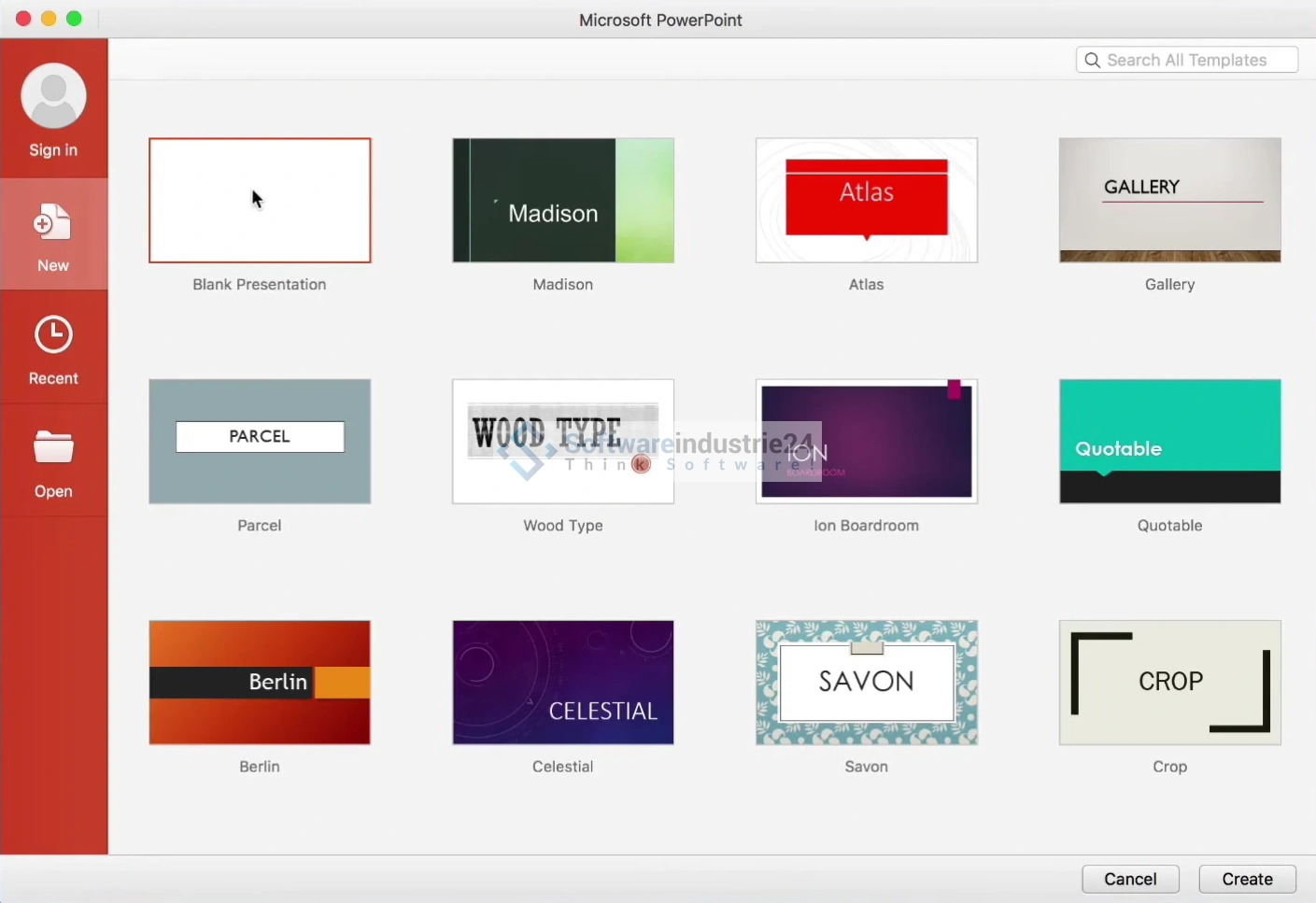Pick the Atlas template thumbnail

(866, 200)
